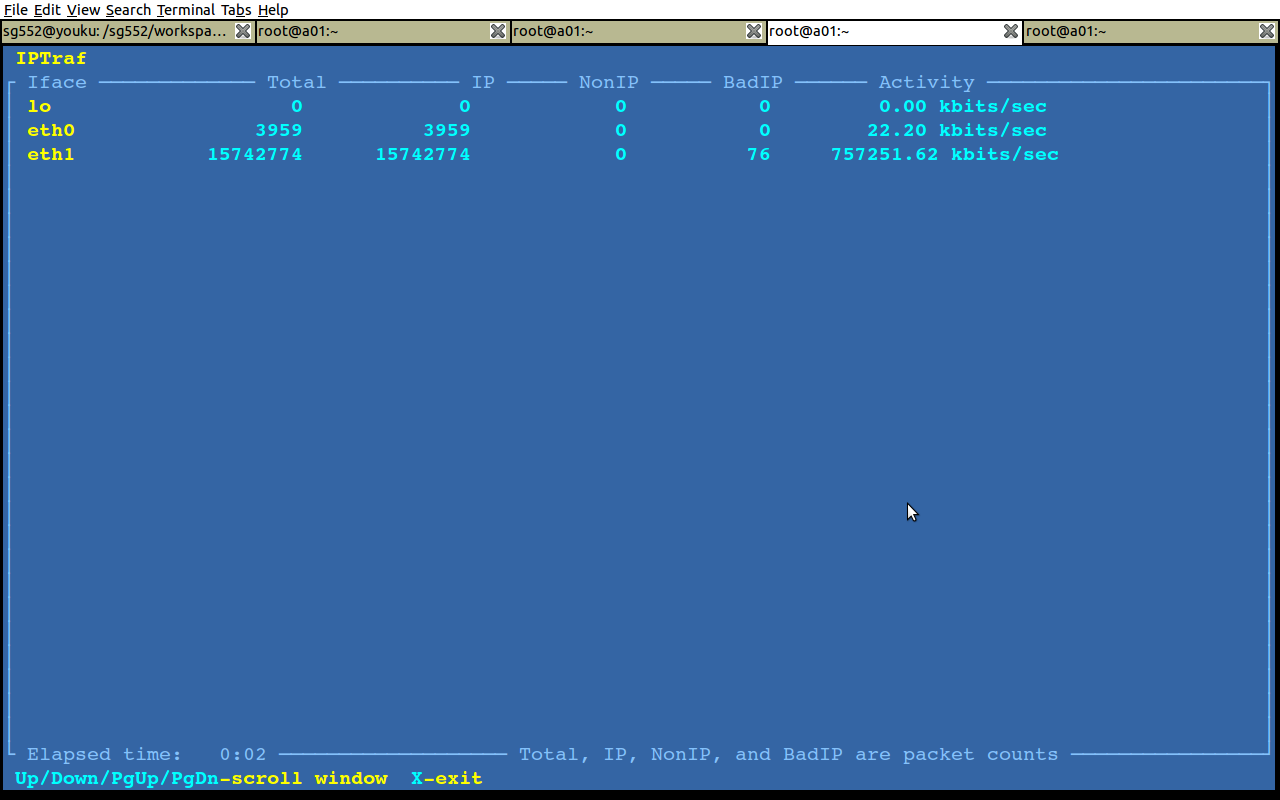Open the Edit menu
The image size is (1280, 800).
coord(47,10)
